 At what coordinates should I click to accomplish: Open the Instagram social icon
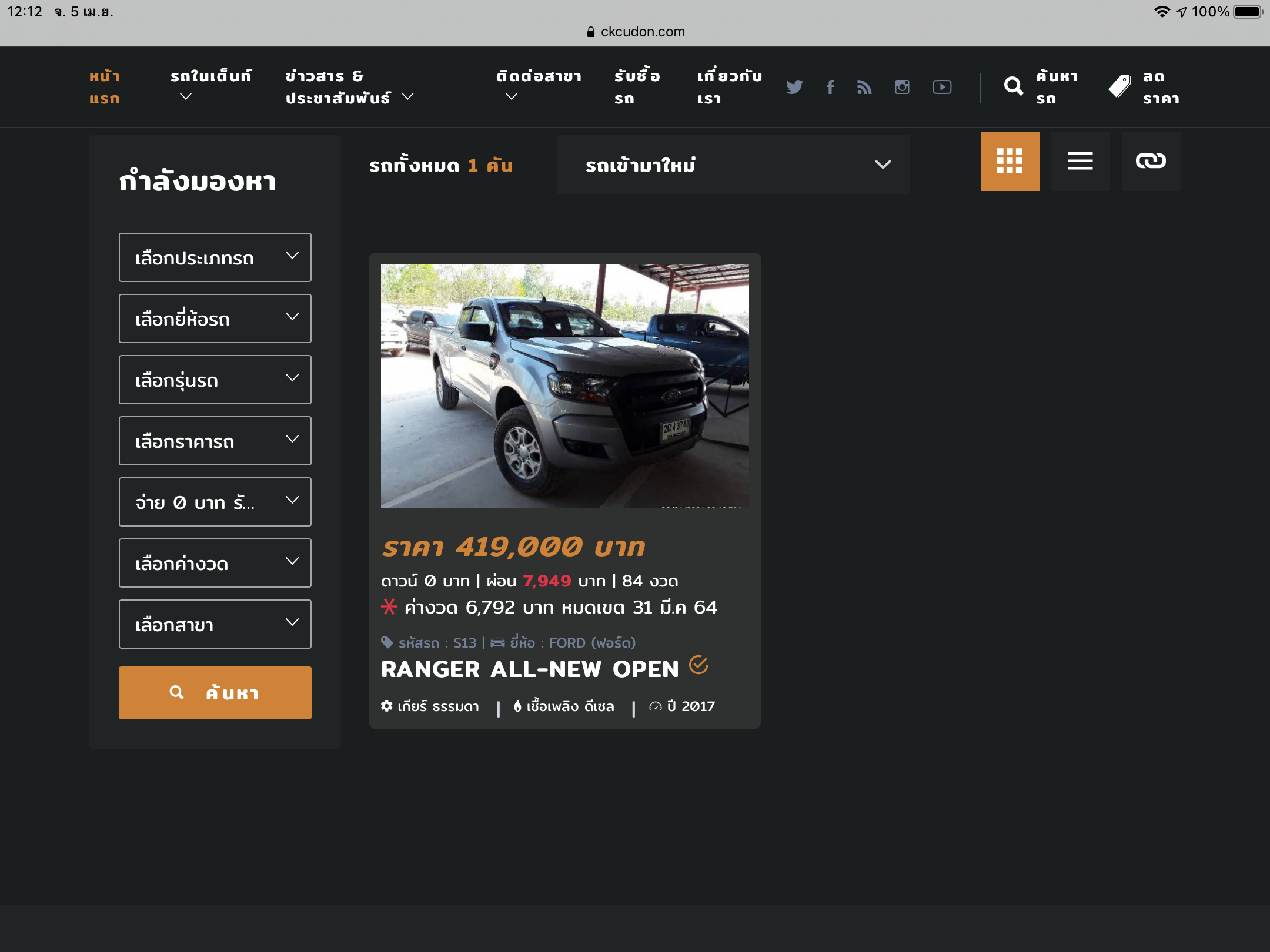902,87
